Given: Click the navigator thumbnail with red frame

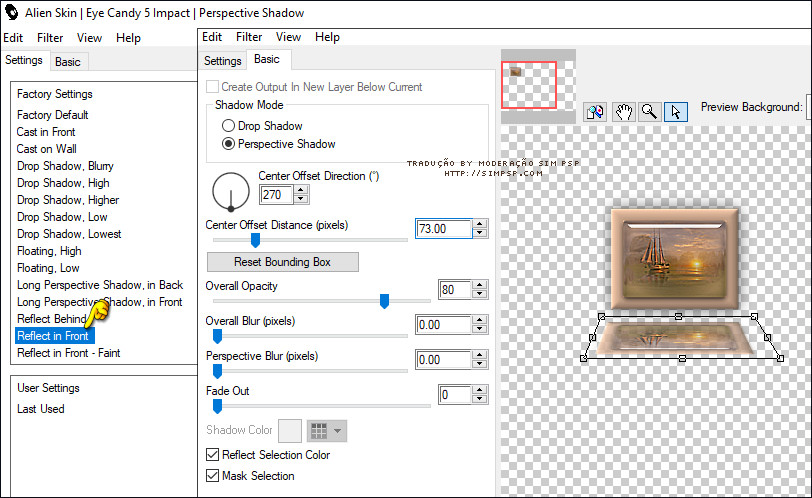Looking at the screenshot, I should (x=529, y=84).
